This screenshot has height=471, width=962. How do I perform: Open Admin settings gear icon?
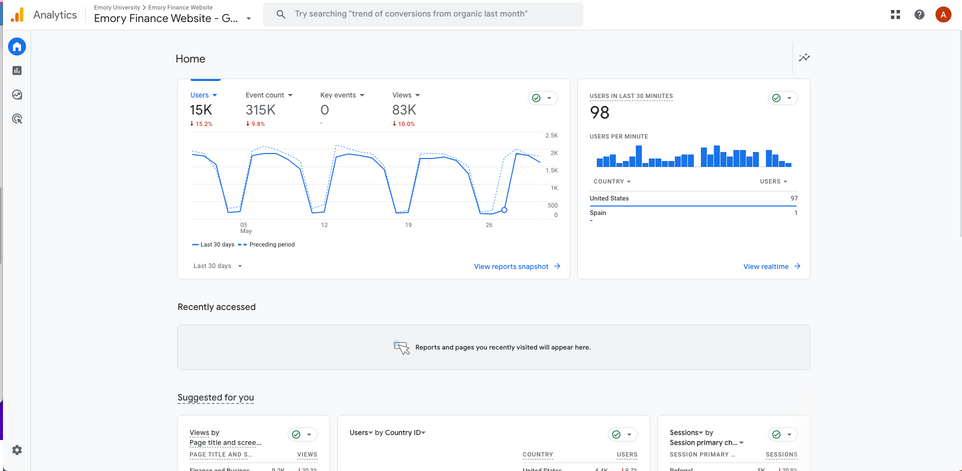tap(17, 451)
